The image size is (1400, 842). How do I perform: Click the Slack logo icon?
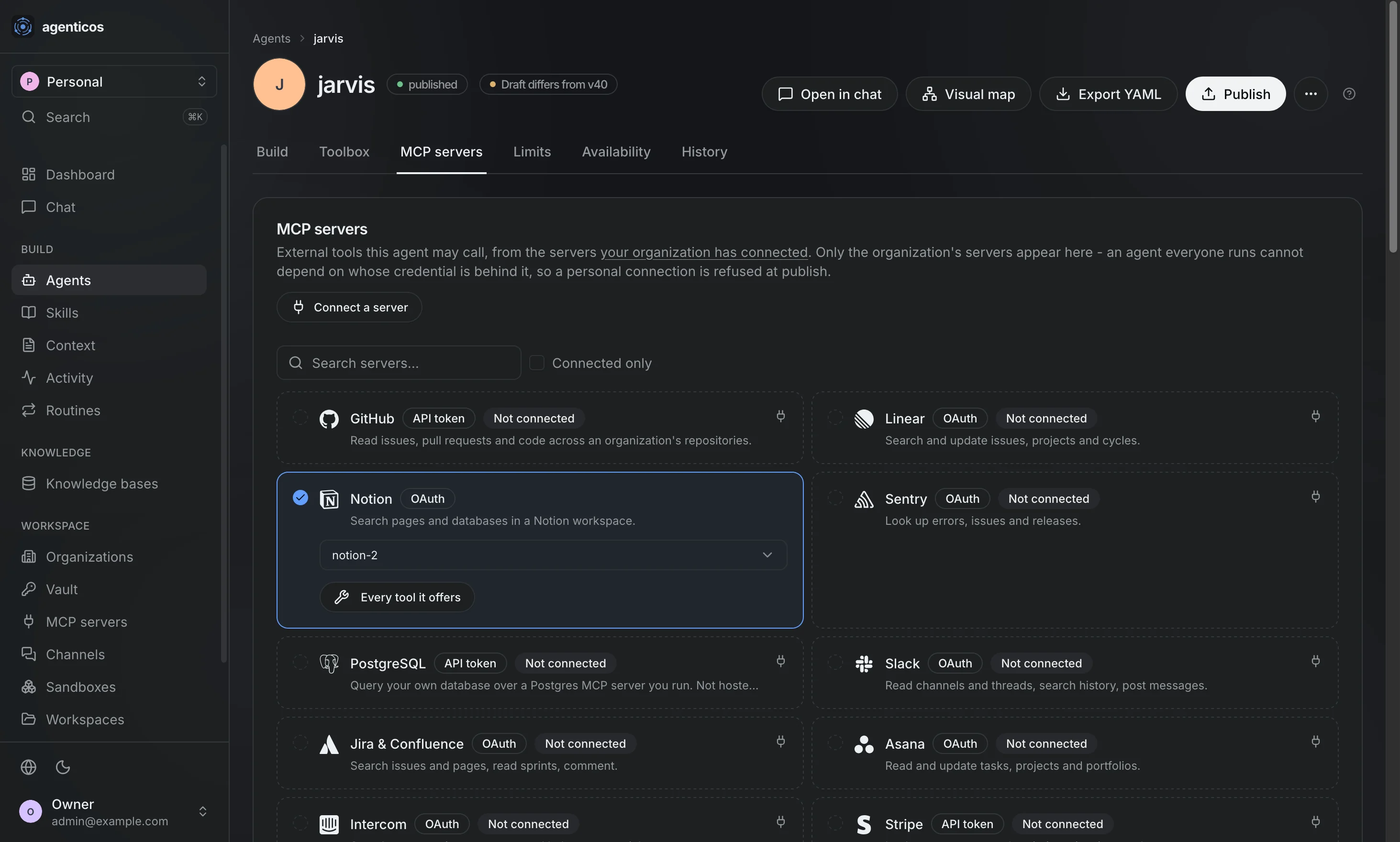(864, 664)
